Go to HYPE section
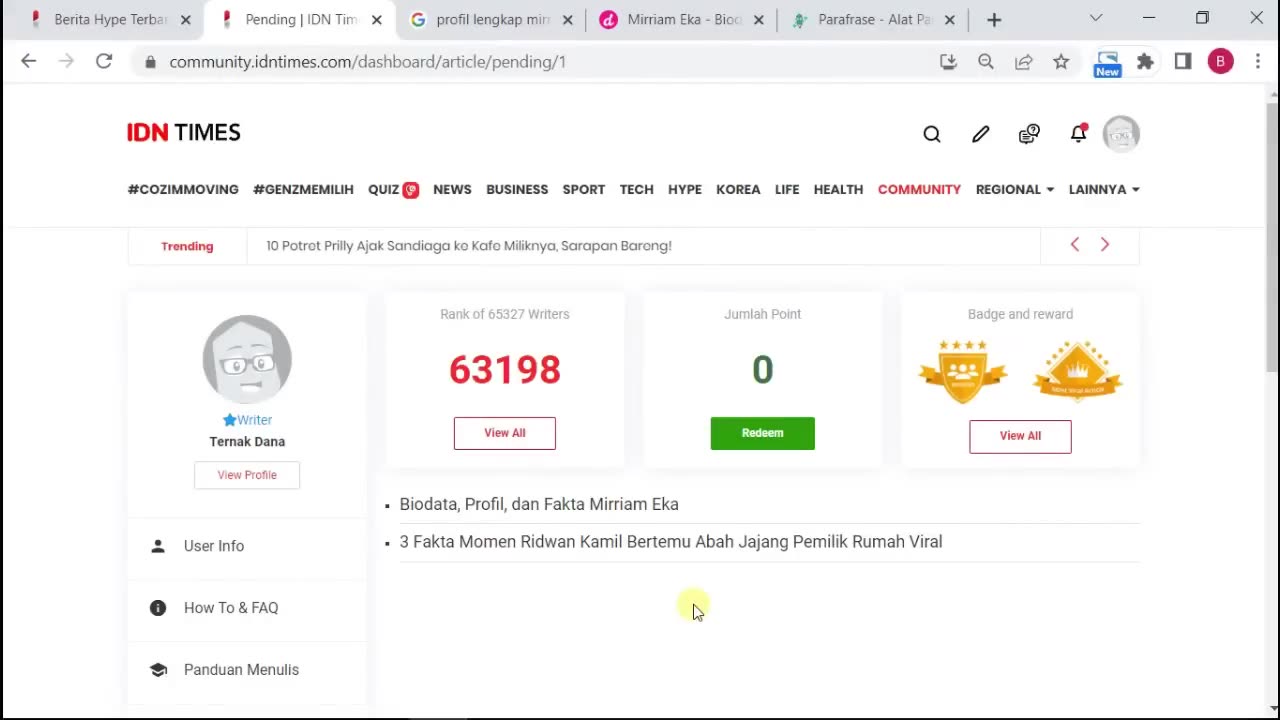Viewport: 1280px width, 720px height. [685, 190]
